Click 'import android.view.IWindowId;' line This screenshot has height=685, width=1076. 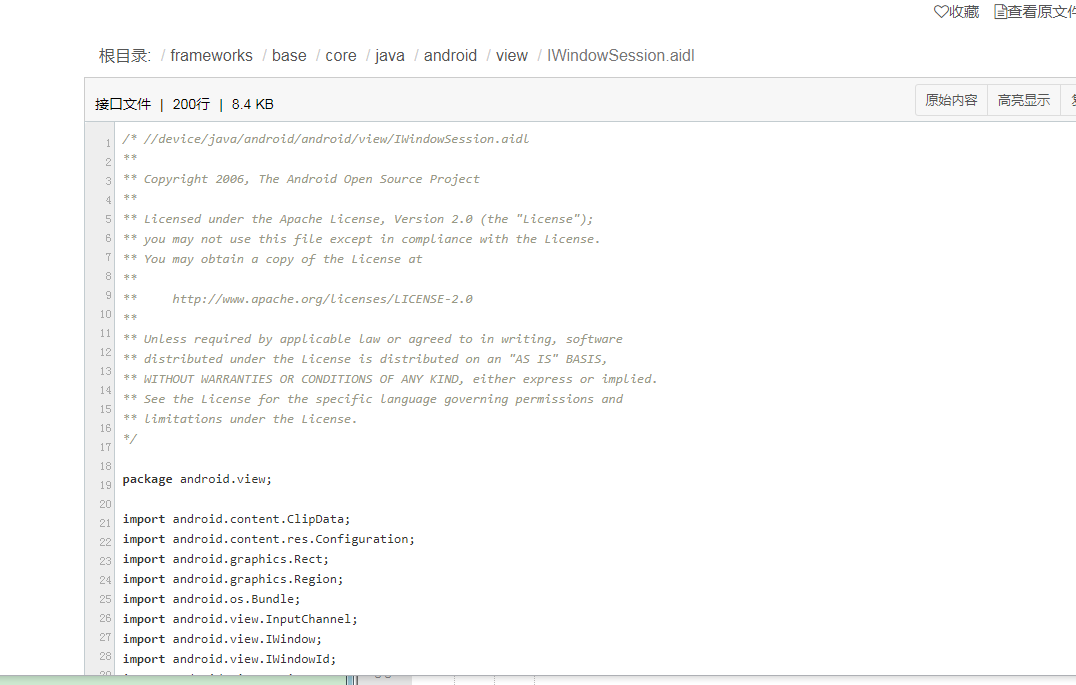[229, 658]
